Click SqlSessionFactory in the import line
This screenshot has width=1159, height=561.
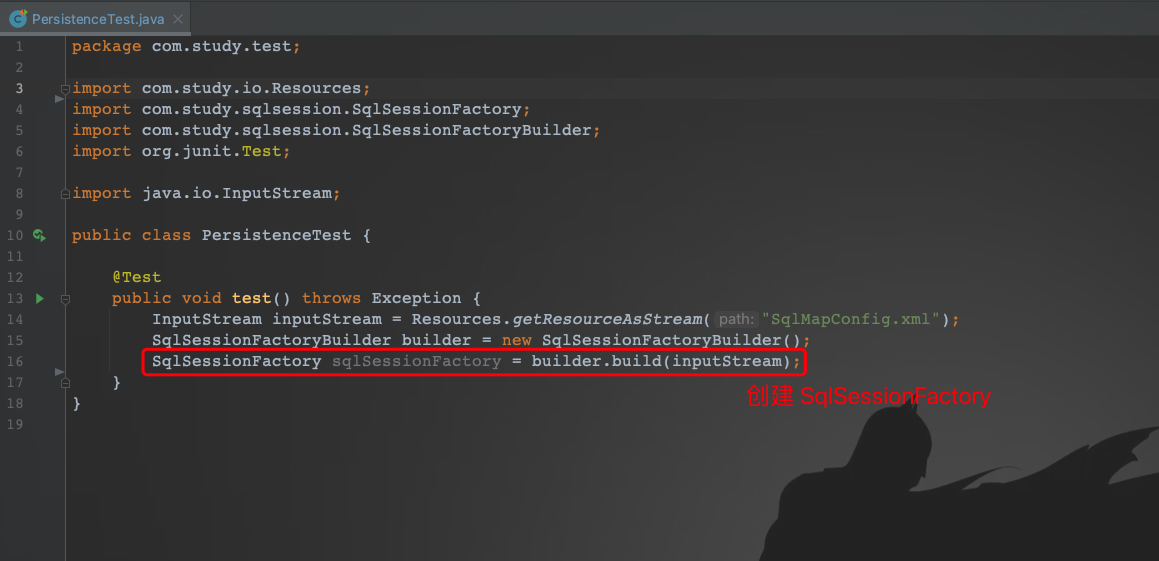(x=437, y=109)
